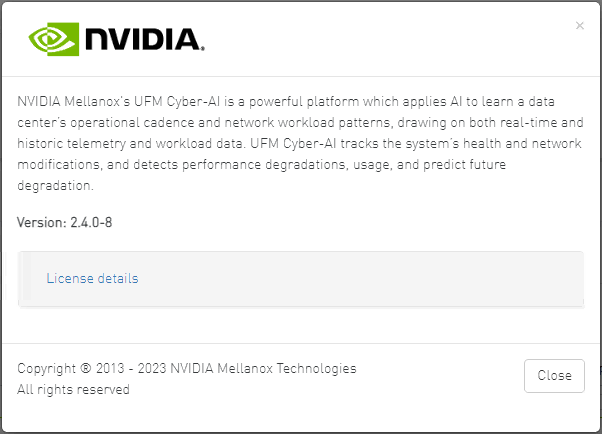Click the "Version:" label
The height and width of the screenshot is (434, 602).
(41, 222)
